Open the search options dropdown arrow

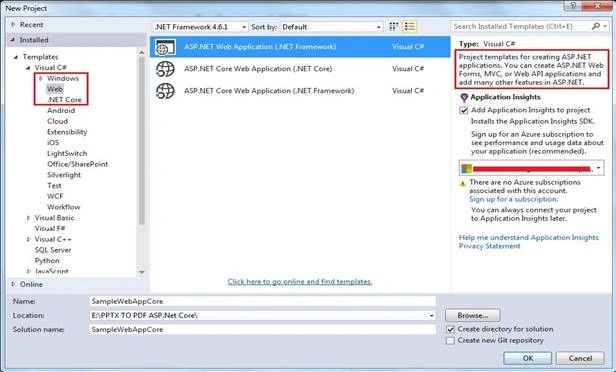point(605,26)
